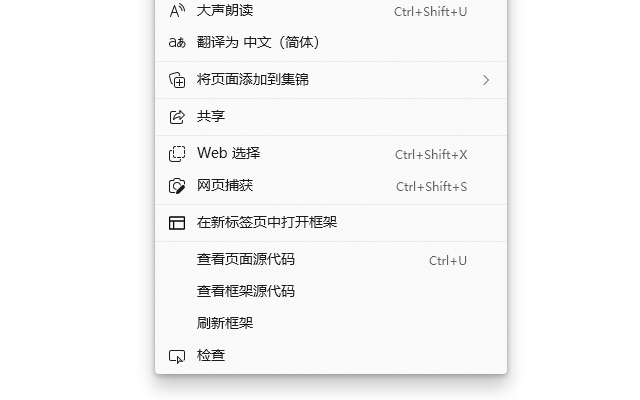Select the Web 选择 text label
Image resolution: width=640 pixels, height=400 pixels.
[228, 154]
